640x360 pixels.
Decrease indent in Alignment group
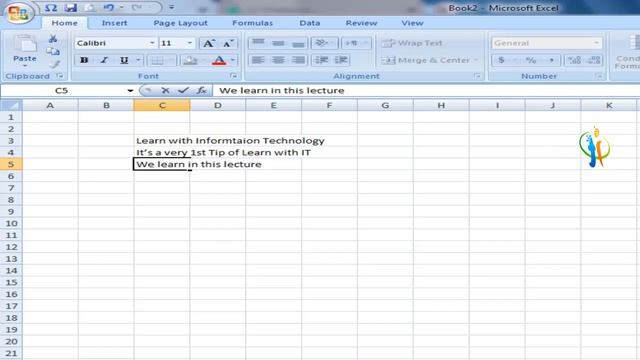(321, 60)
